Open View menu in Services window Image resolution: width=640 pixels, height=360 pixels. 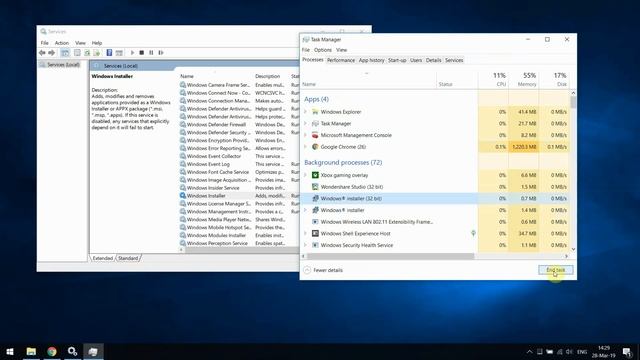point(80,43)
